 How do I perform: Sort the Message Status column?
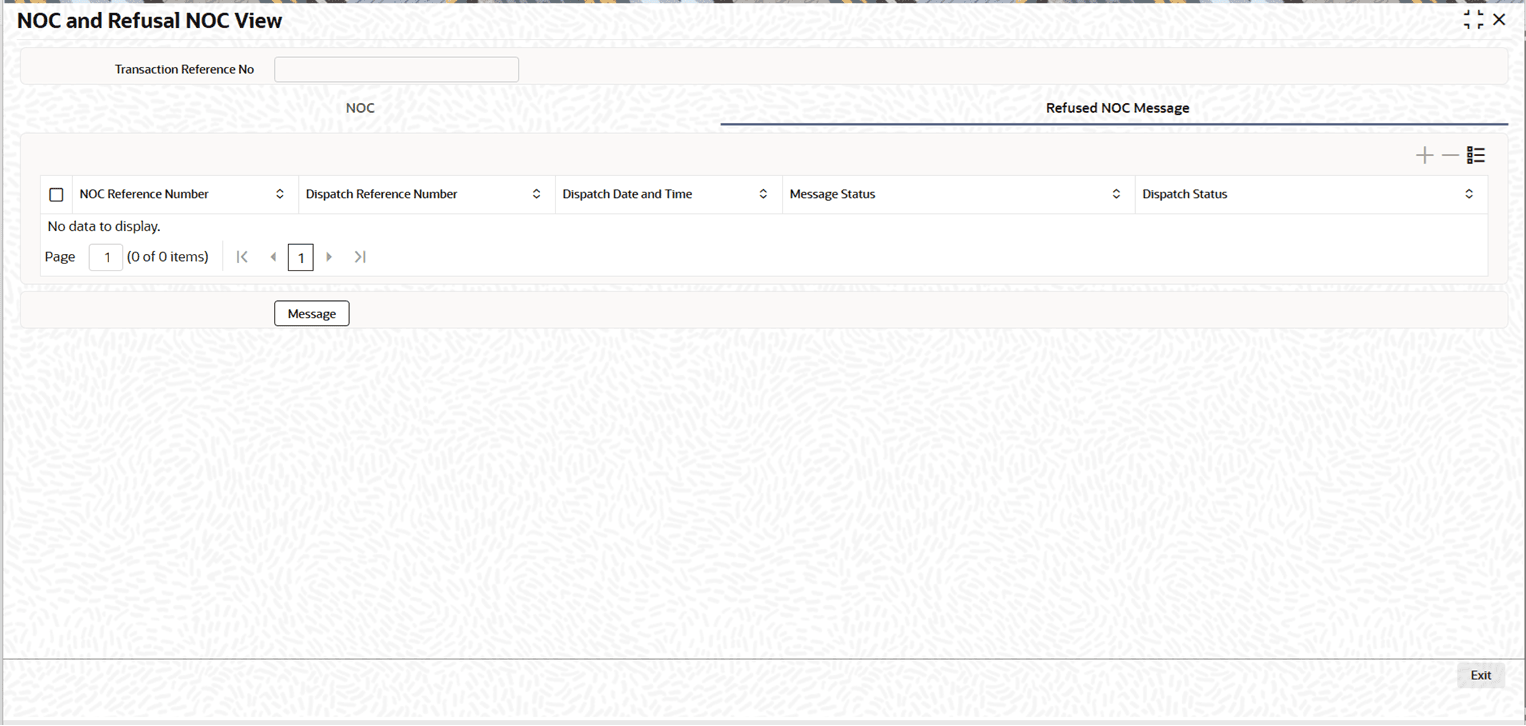[x=1117, y=194]
